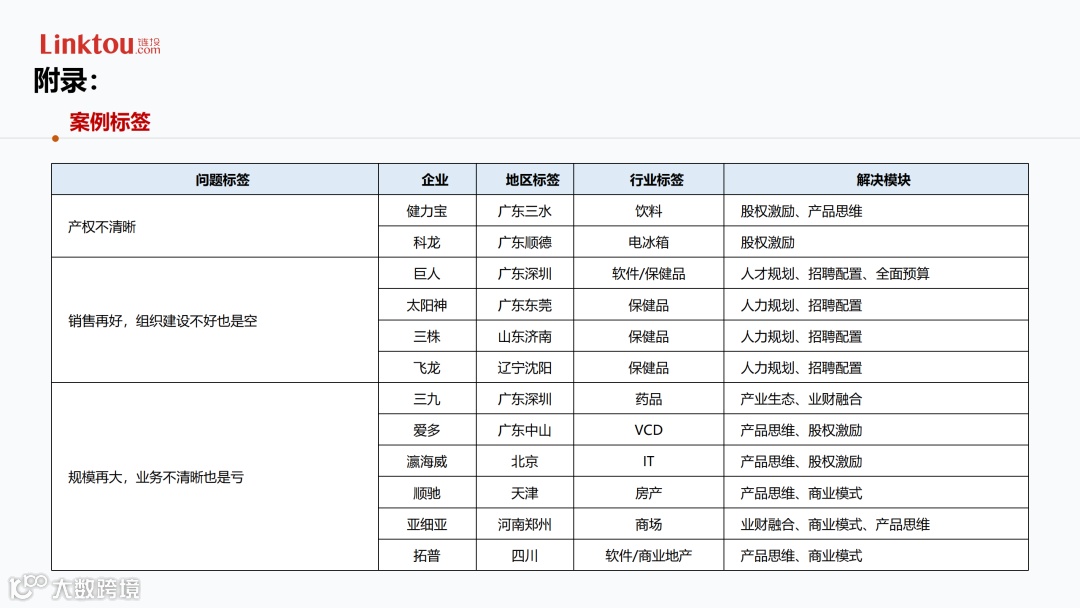Click the enterprise cell '巨人'

(x=427, y=274)
